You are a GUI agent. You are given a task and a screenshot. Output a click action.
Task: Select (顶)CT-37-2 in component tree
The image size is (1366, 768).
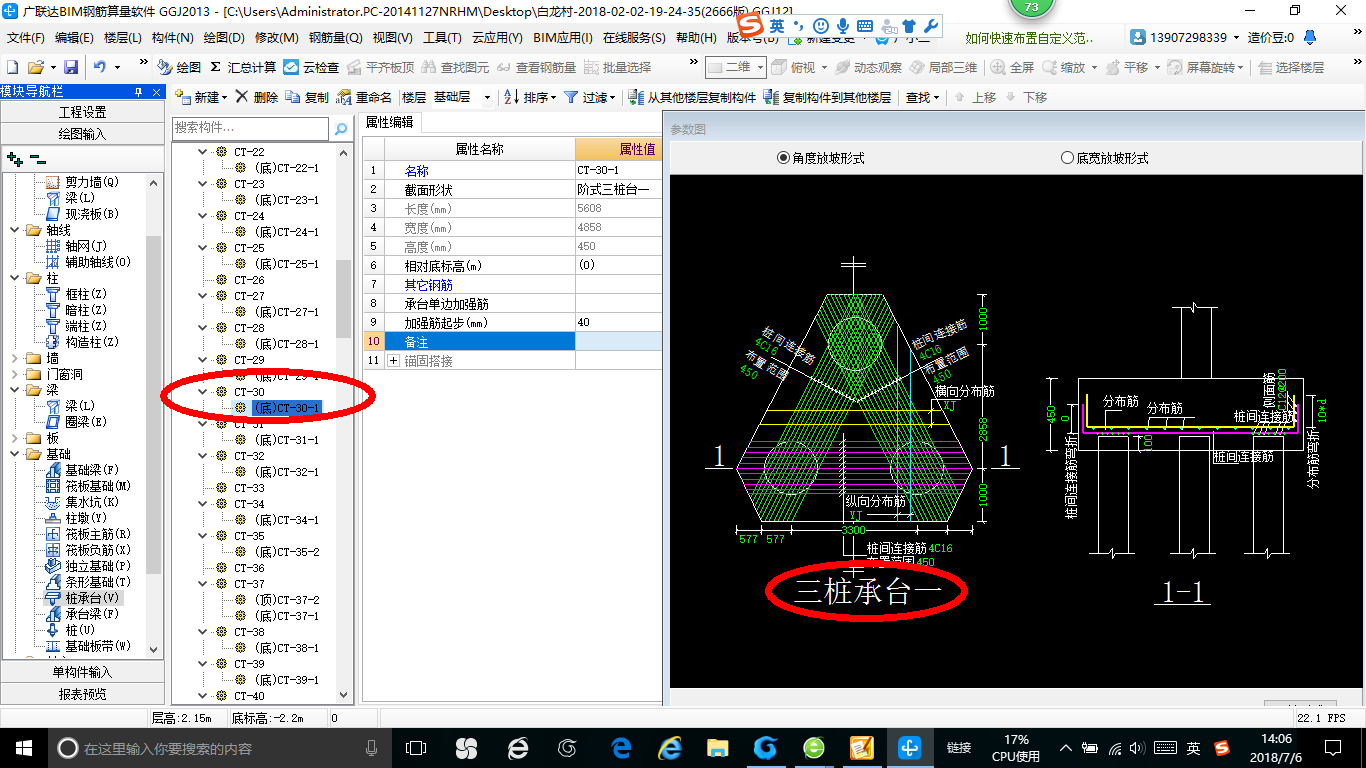pos(286,600)
